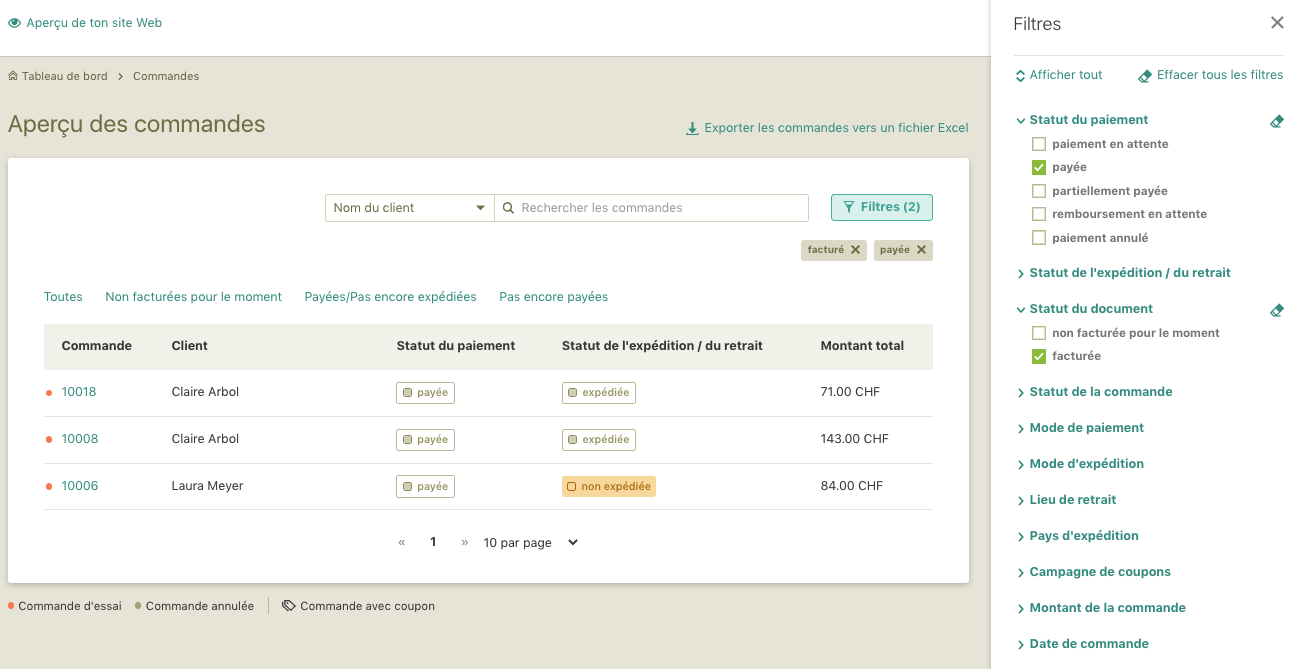The width and height of the screenshot is (1300, 669).
Task: Remove the payée filter tag with its X
Action: tap(921, 250)
